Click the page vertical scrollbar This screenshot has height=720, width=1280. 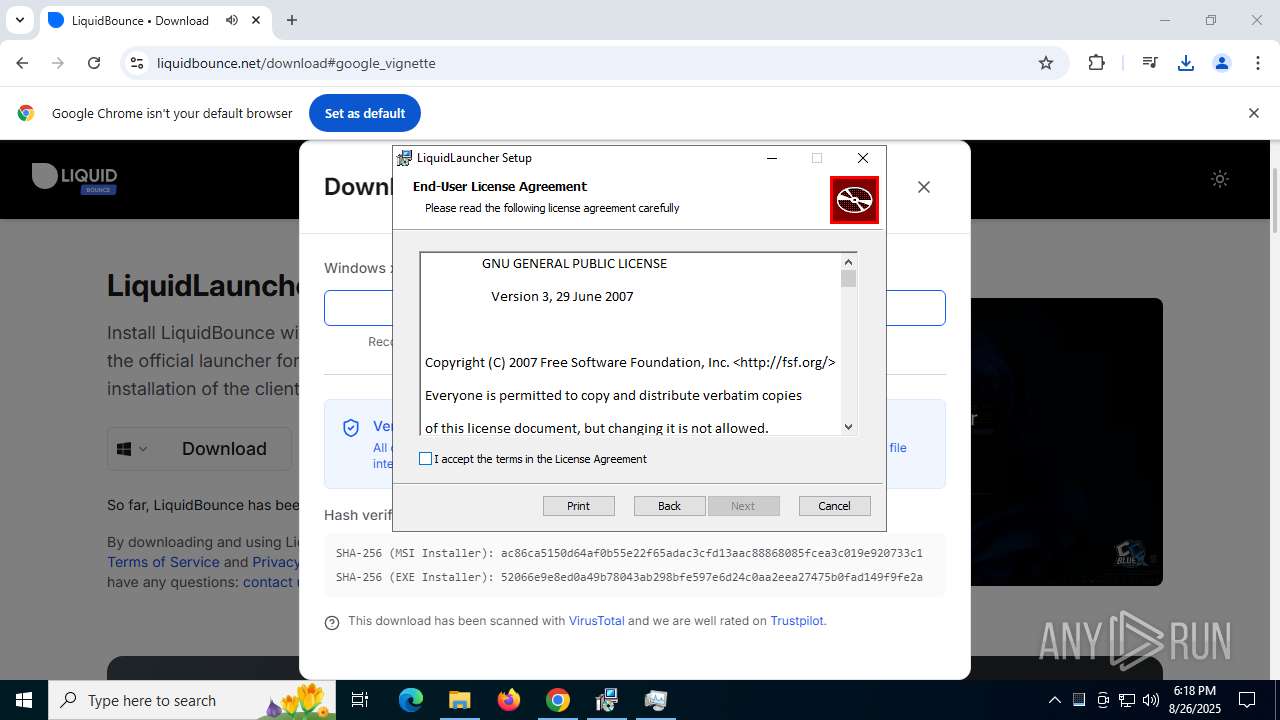click(x=1274, y=200)
